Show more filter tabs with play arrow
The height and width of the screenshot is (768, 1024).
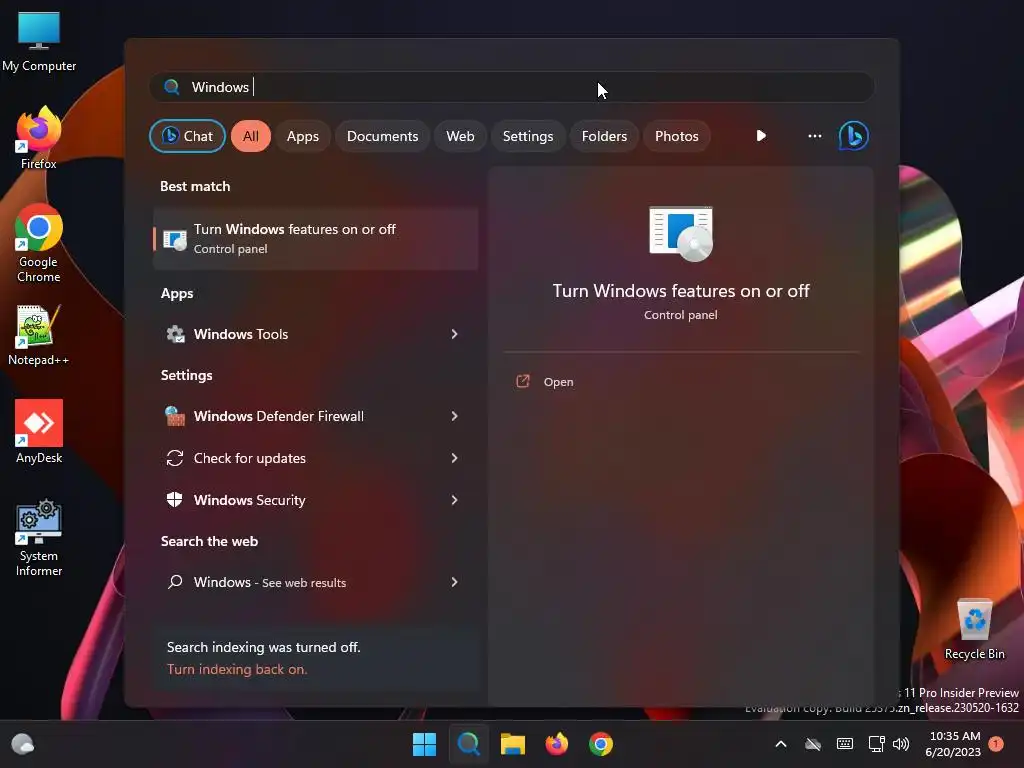coord(761,136)
